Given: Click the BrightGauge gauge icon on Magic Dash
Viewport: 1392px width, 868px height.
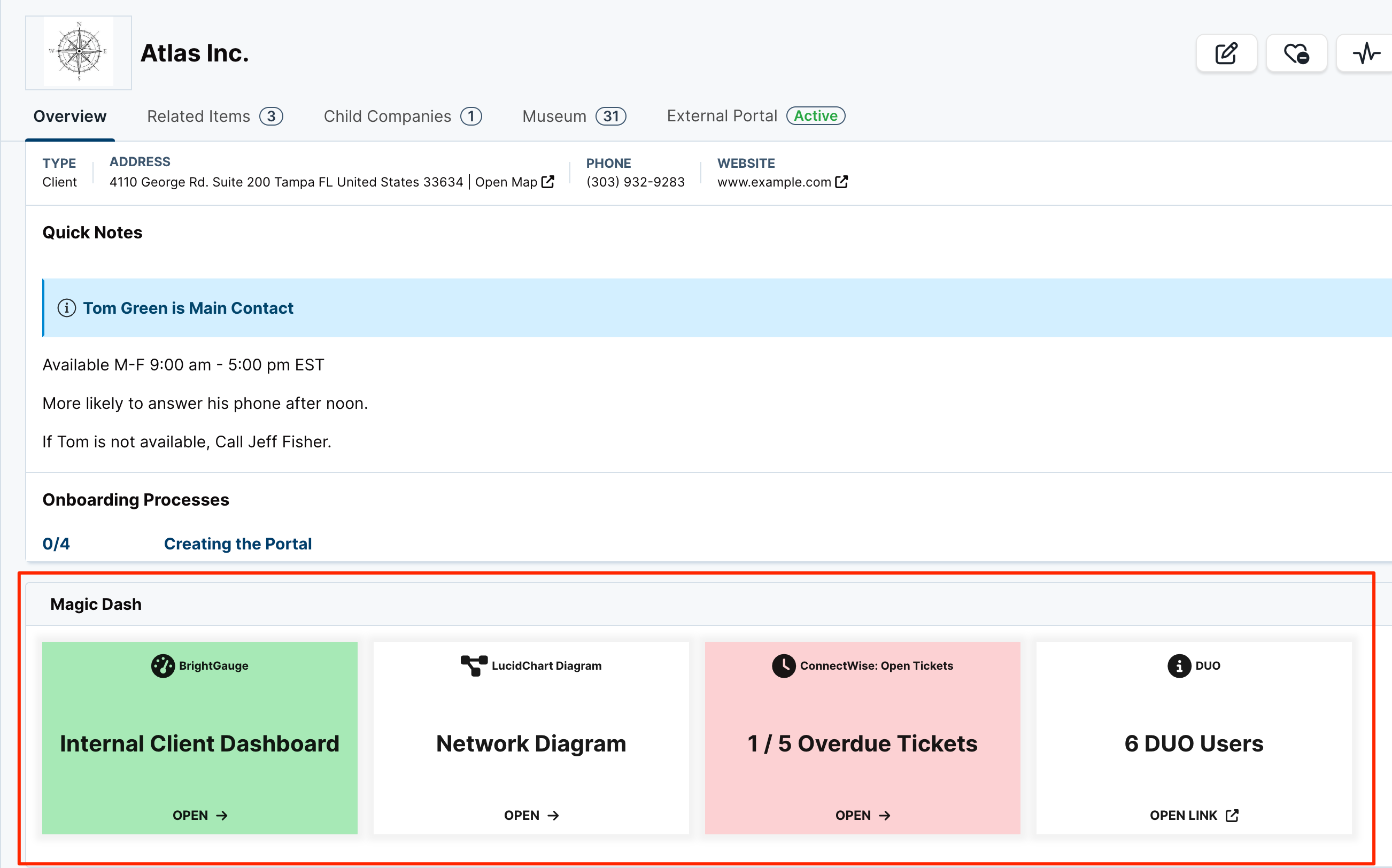Looking at the screenshot, I should 163,665.
